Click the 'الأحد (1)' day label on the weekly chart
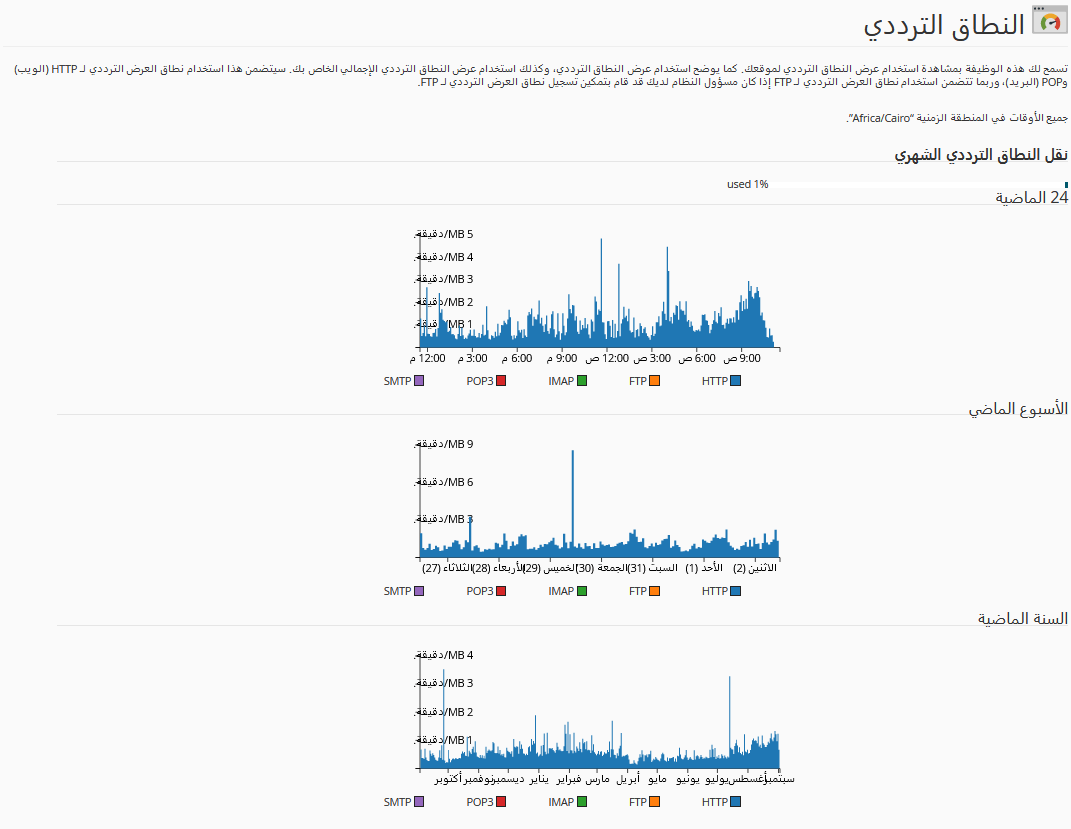 coord(704,568)
